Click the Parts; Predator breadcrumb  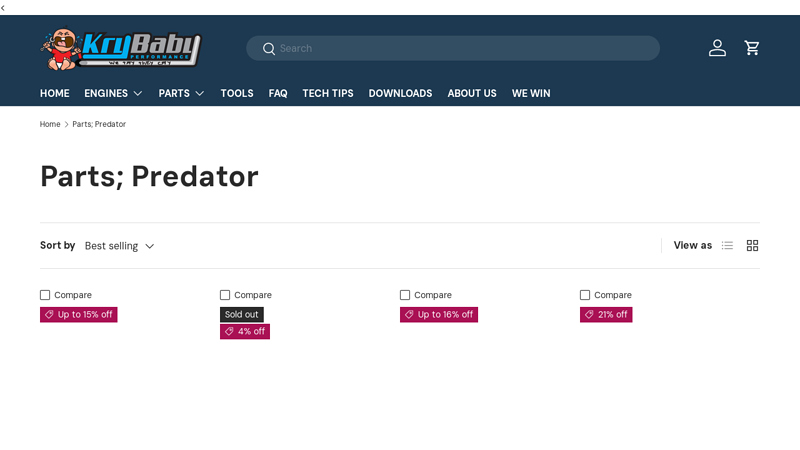pyautogui.click(x=99, y=124)
